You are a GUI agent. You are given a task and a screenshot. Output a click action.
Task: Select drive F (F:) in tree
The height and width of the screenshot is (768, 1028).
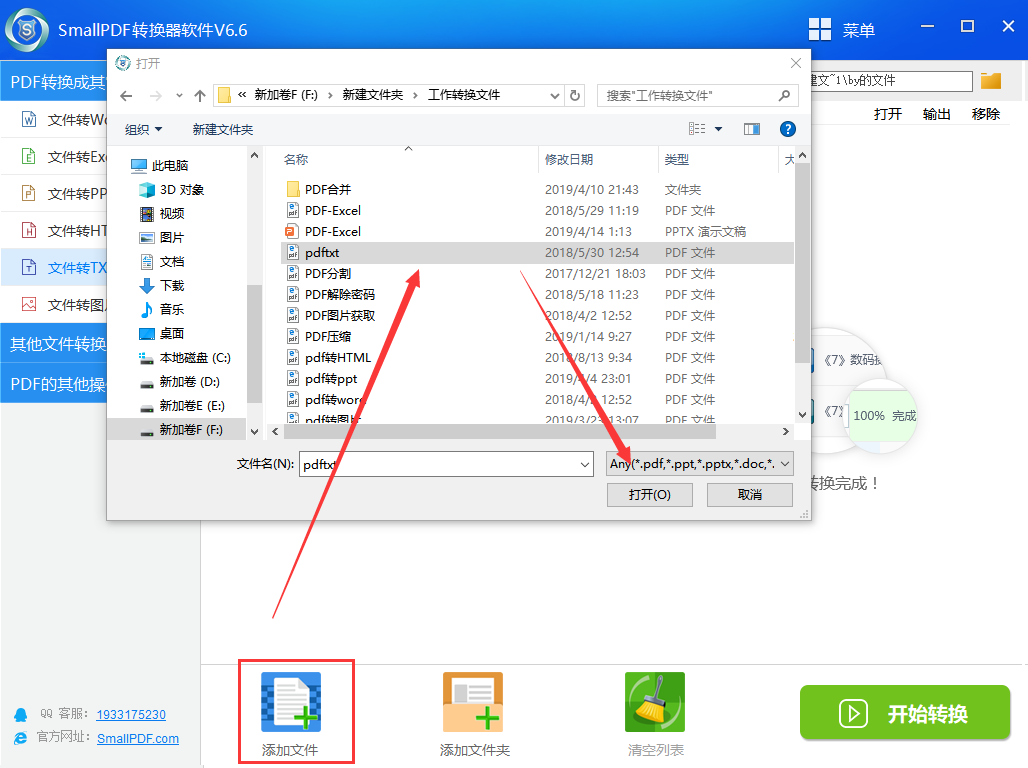(x=177, y=430)
